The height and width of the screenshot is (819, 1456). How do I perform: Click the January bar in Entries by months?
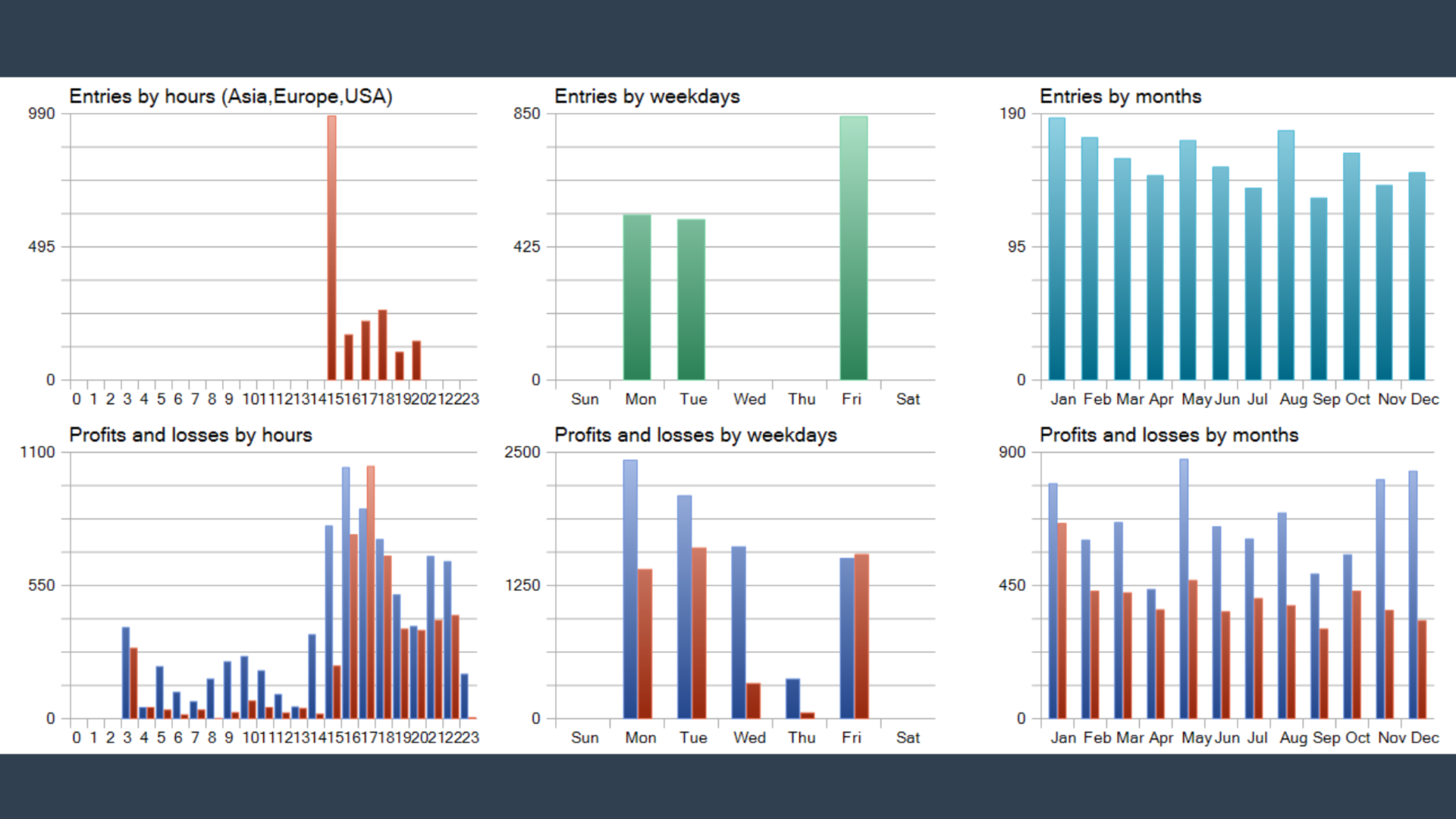[1056, 250]
